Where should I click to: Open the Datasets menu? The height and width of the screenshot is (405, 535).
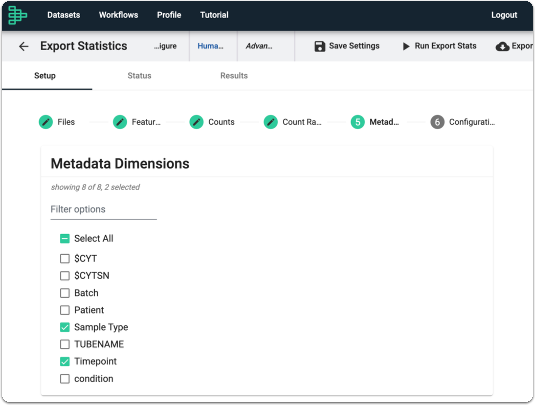[x=63, y=15]
